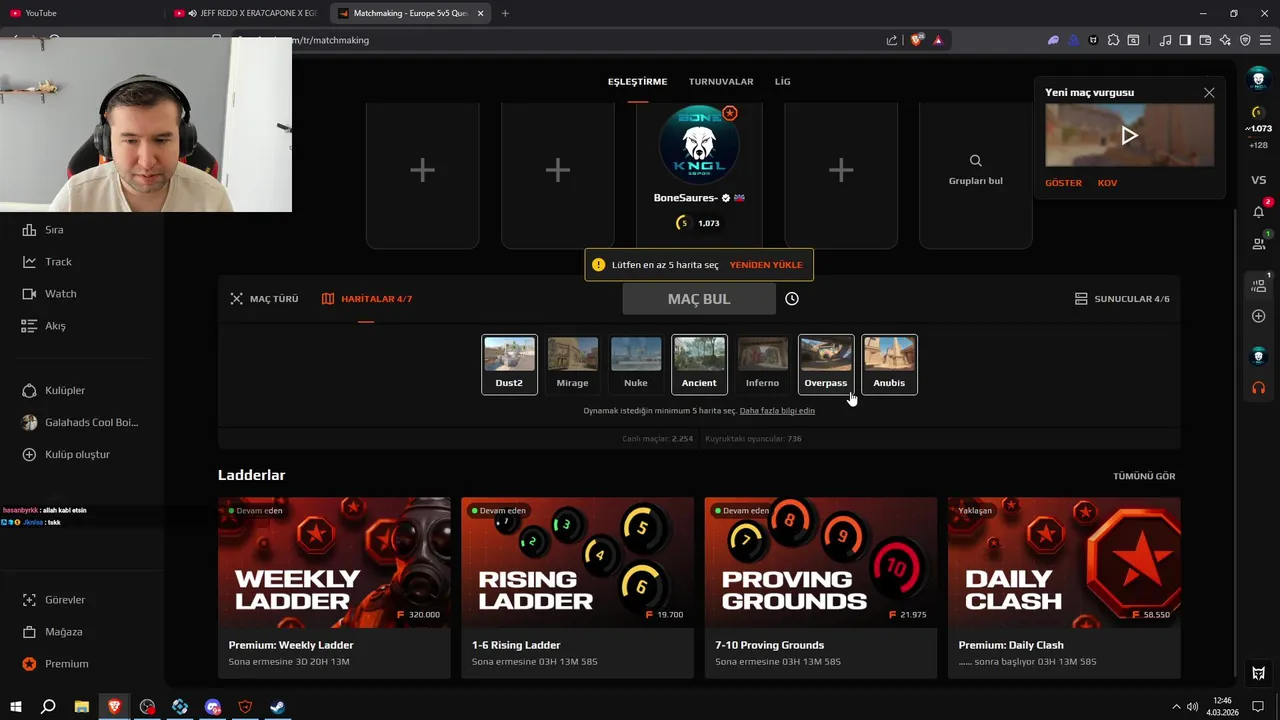Click YENİDEN YÜKLE in warning banner
The image size is (1280, 720).
[x=766, y=265]
